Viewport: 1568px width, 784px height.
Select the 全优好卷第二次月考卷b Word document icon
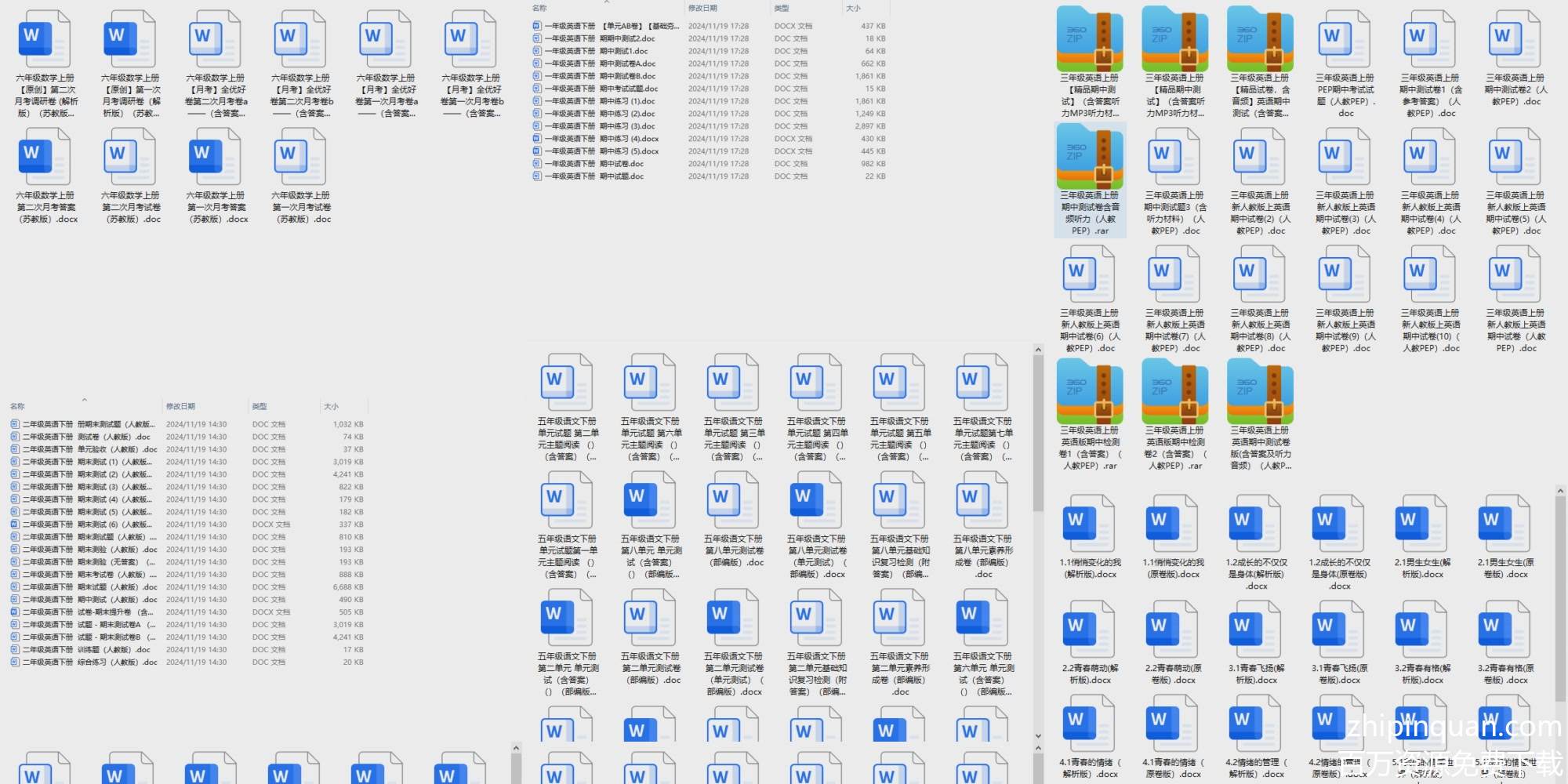pos(301,39)
